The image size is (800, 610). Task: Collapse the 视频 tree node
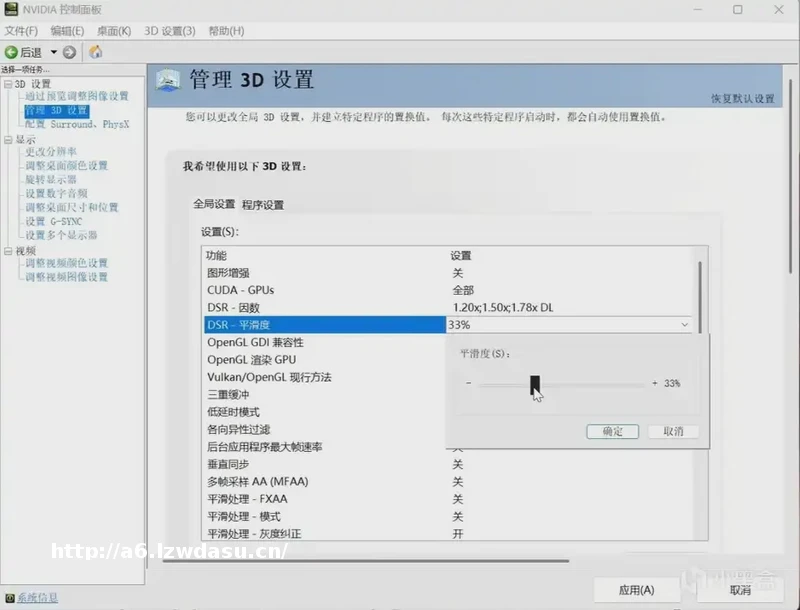point(7,251)
